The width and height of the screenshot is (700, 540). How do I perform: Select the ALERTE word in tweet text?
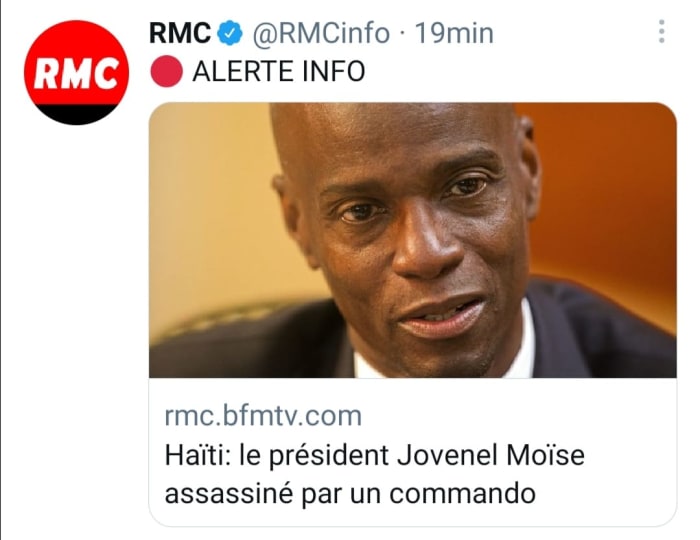pos(242,71)
